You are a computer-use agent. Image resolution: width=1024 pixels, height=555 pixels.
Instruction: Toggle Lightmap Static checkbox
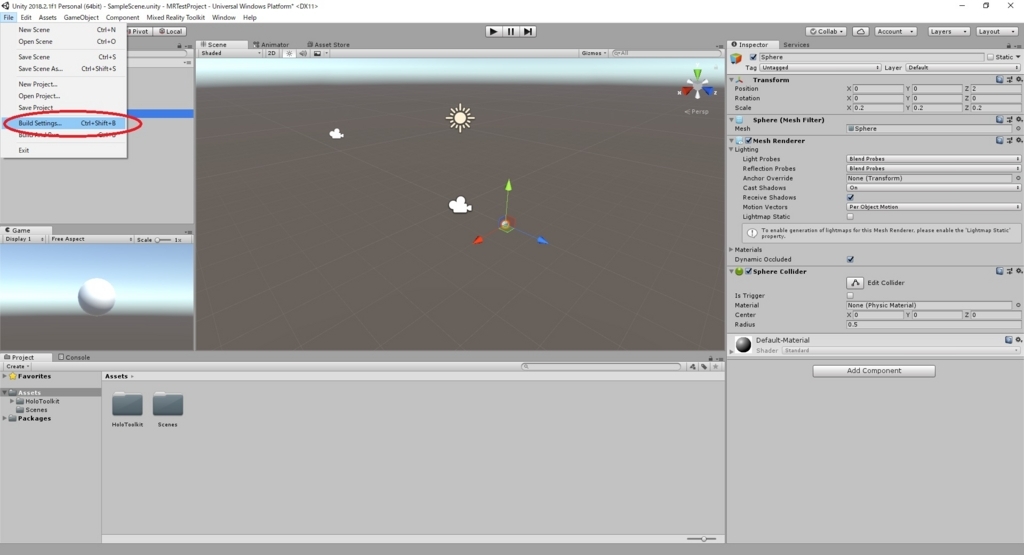click(x=850, y=217)
